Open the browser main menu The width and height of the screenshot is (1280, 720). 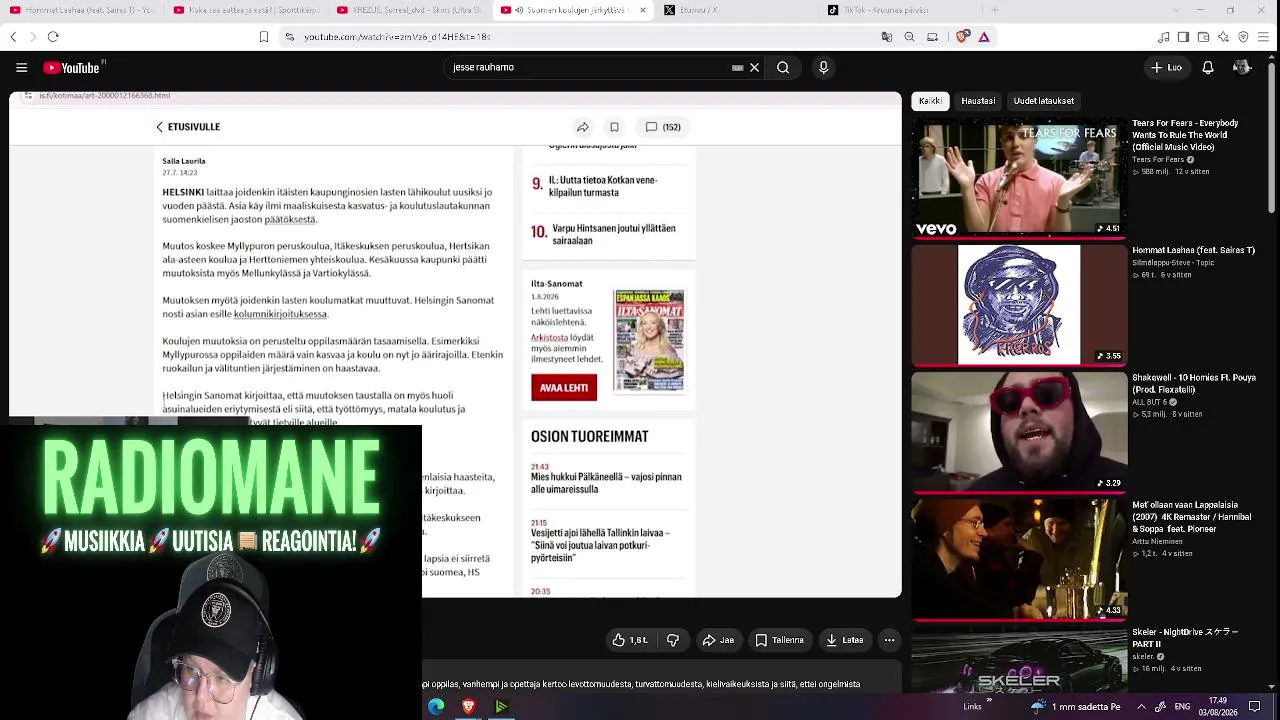[1265, 37]
